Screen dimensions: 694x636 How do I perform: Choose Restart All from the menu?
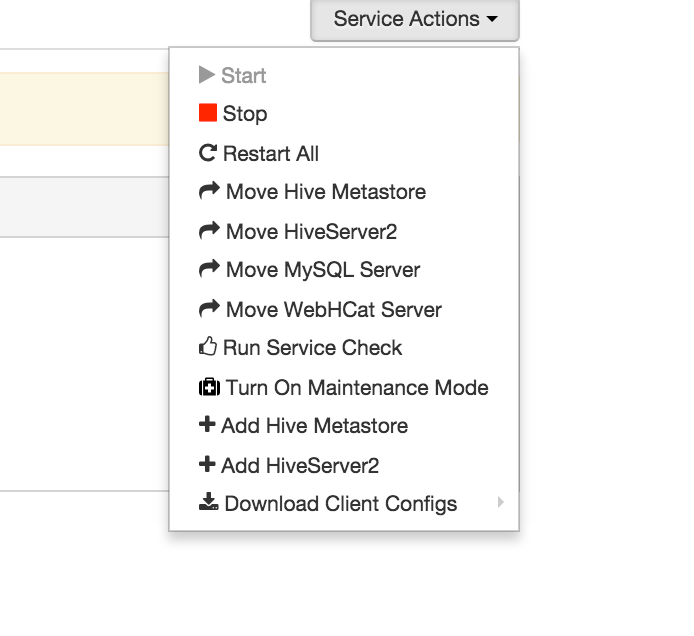pos(271,154)
